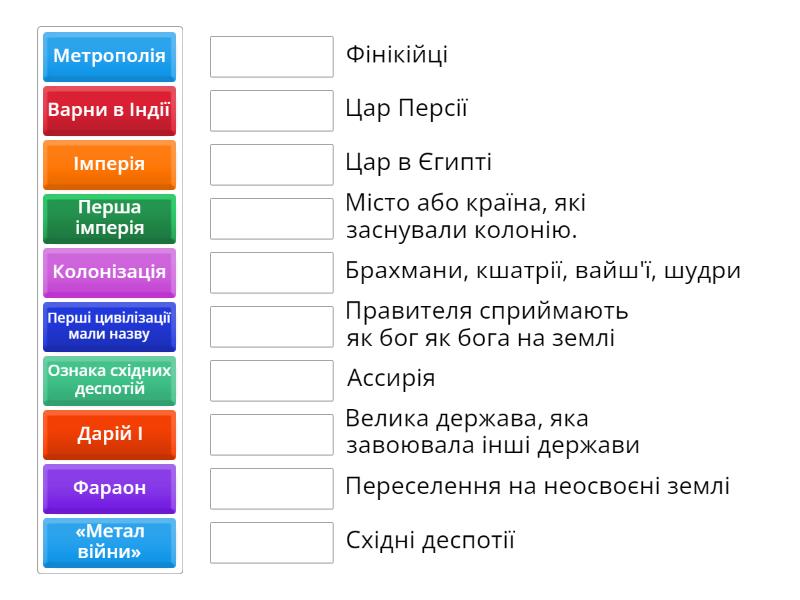The image size is (800, 600).
Task: Select the blue Метрополія tile
Action: [109, 57]
